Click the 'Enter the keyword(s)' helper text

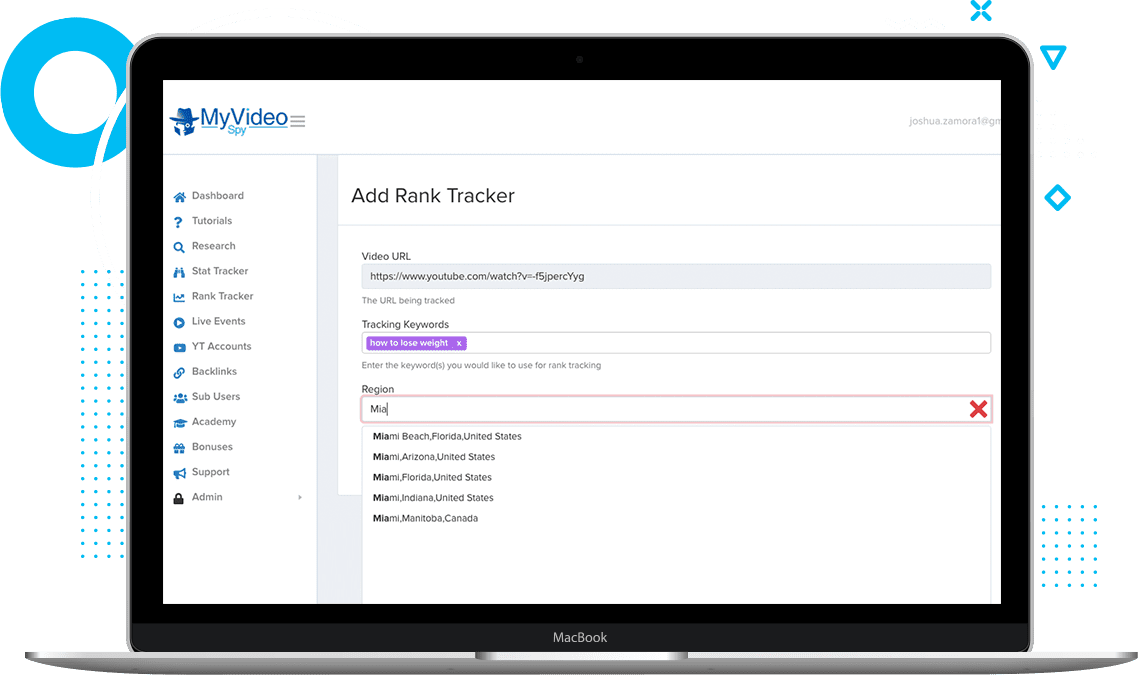point(481,365)
